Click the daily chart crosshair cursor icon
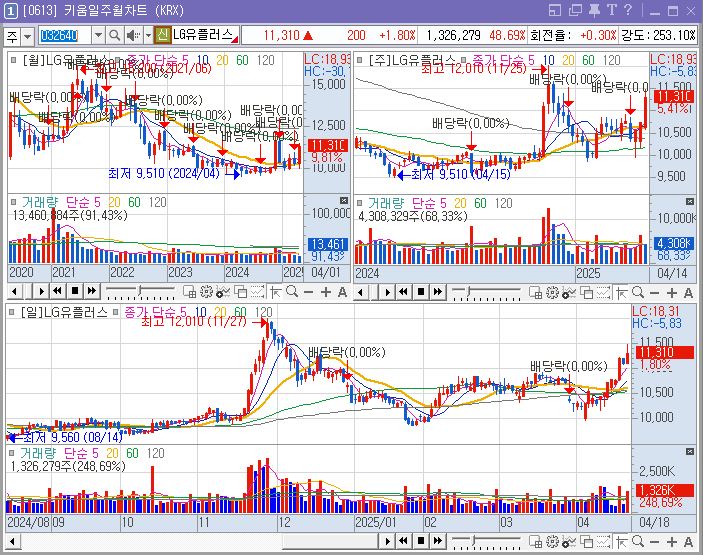This screenshot has height=555, width=703. click(621, 542)
